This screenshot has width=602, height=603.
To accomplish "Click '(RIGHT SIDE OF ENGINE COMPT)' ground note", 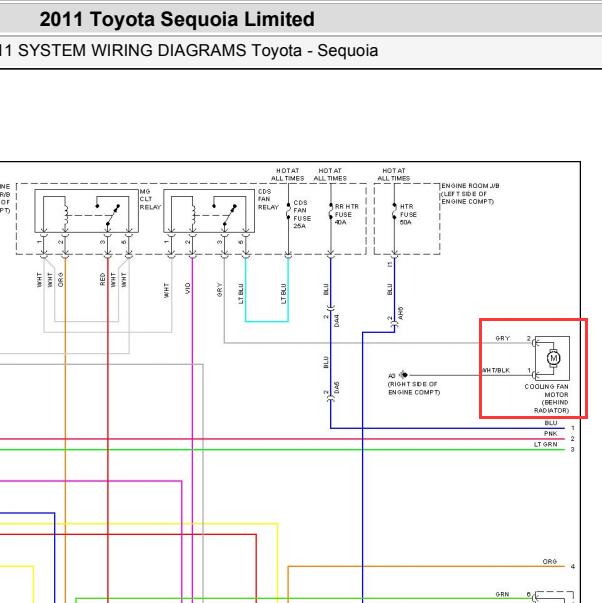I will 414,388.
